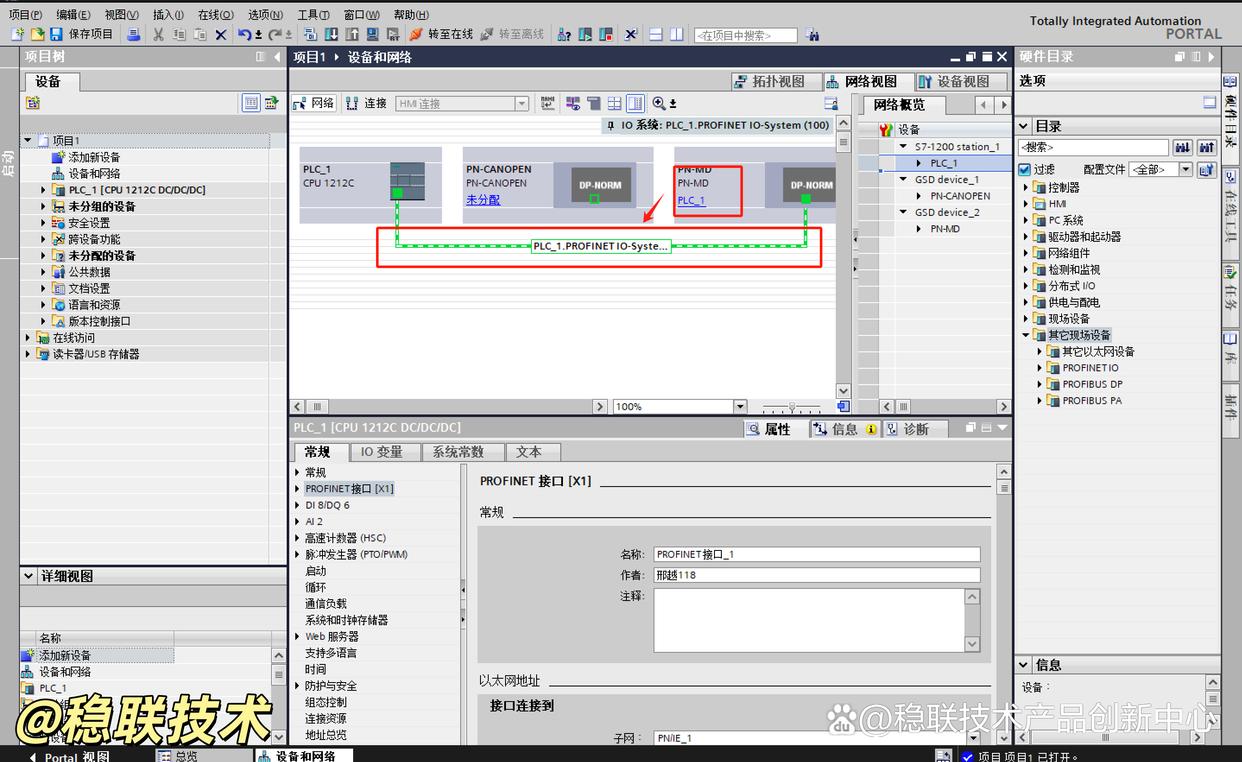The width and height of the screenshot is (1242, 762).
Task: Collapse the 其它现场设备 catalog folder
Action: 1025,335
